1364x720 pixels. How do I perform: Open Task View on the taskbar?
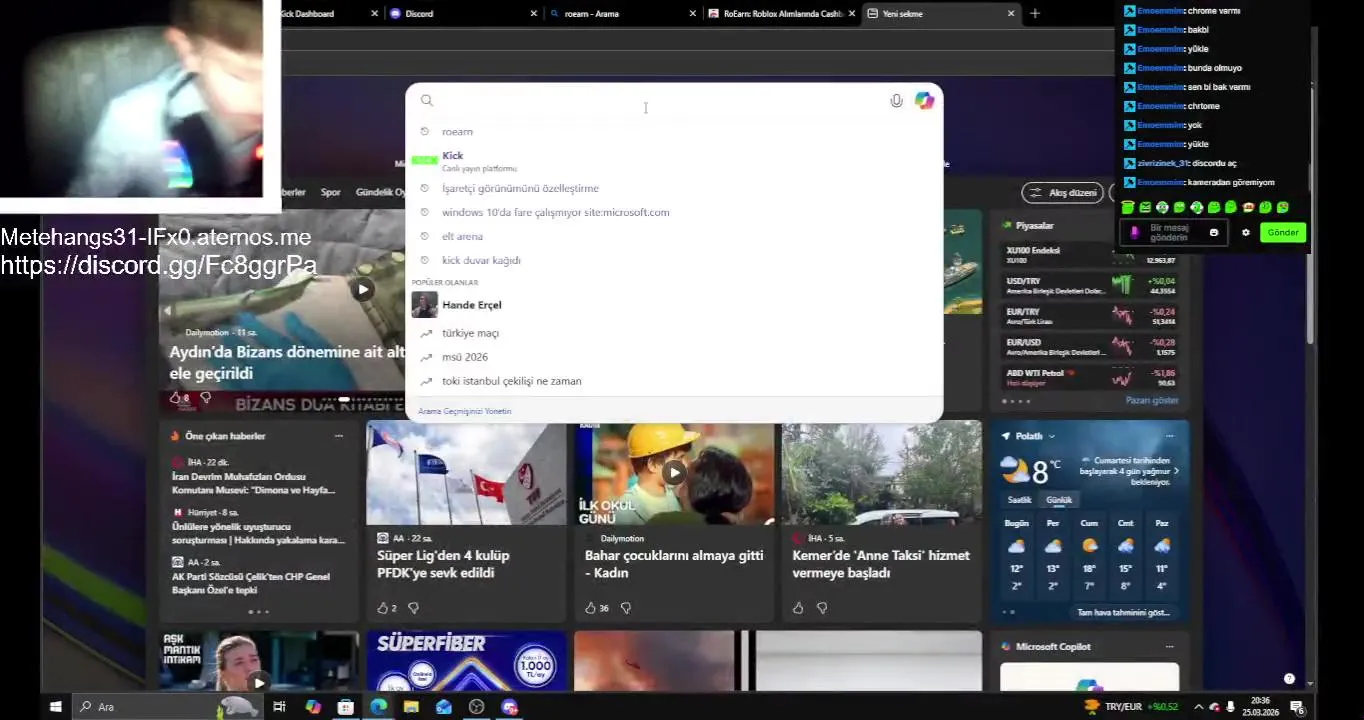click(279, 707)
